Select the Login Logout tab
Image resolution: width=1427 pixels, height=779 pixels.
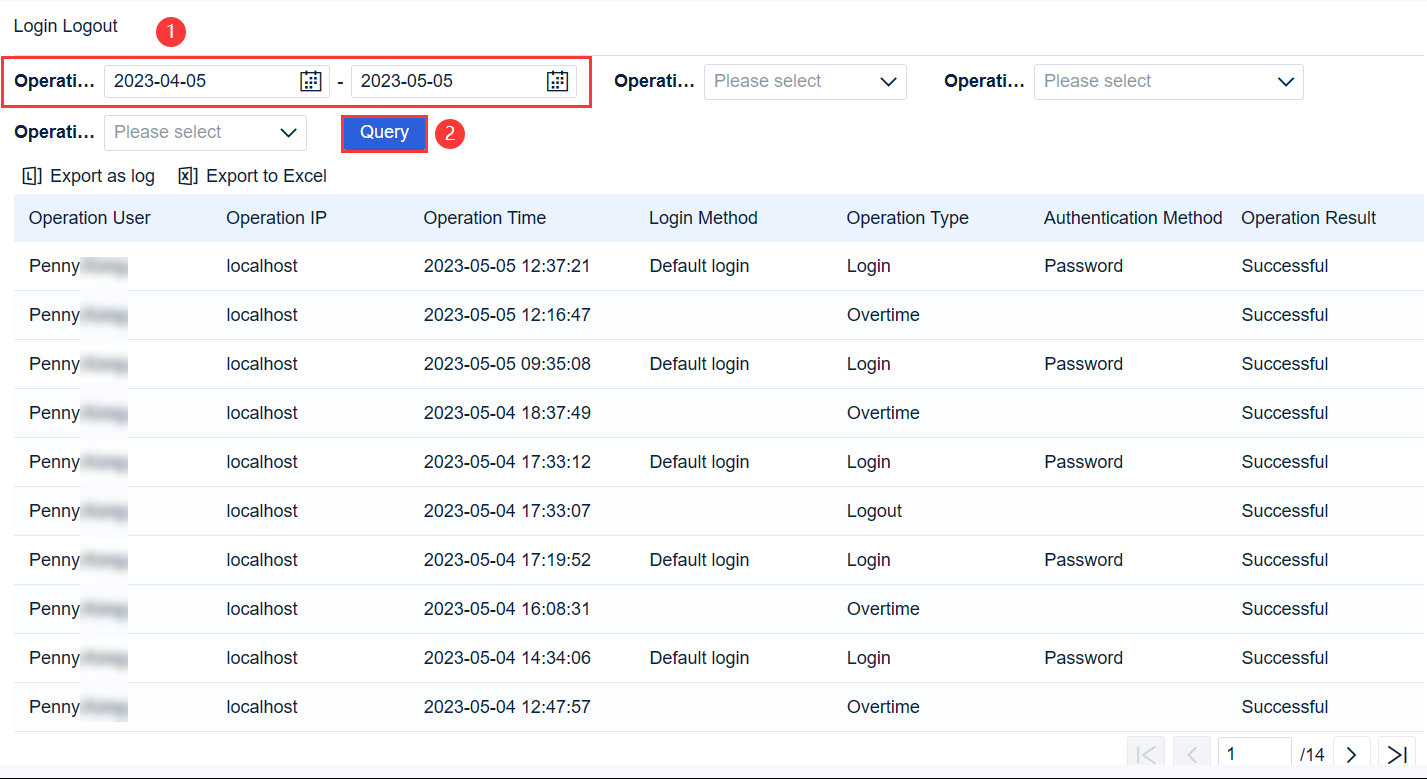tap(65, 26)
